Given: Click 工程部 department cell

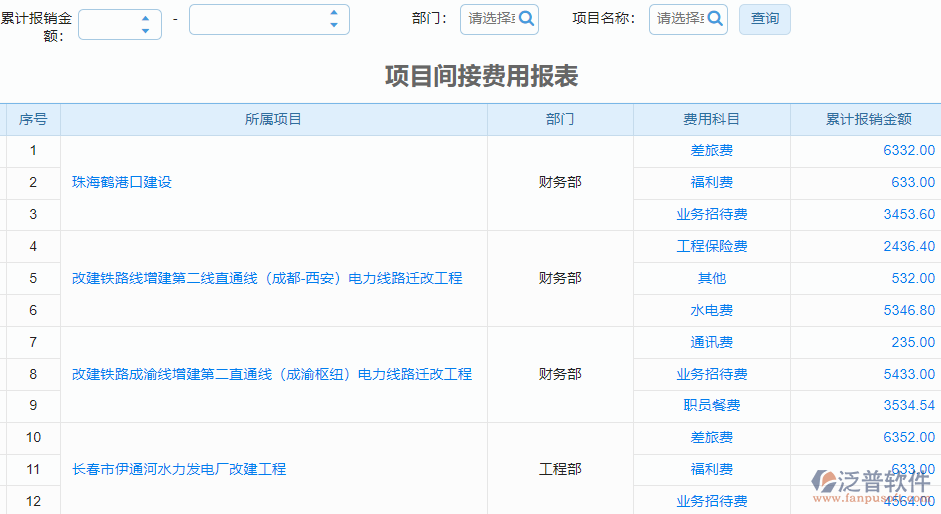Looking at the screenshot, I should [x=560, y=470].
